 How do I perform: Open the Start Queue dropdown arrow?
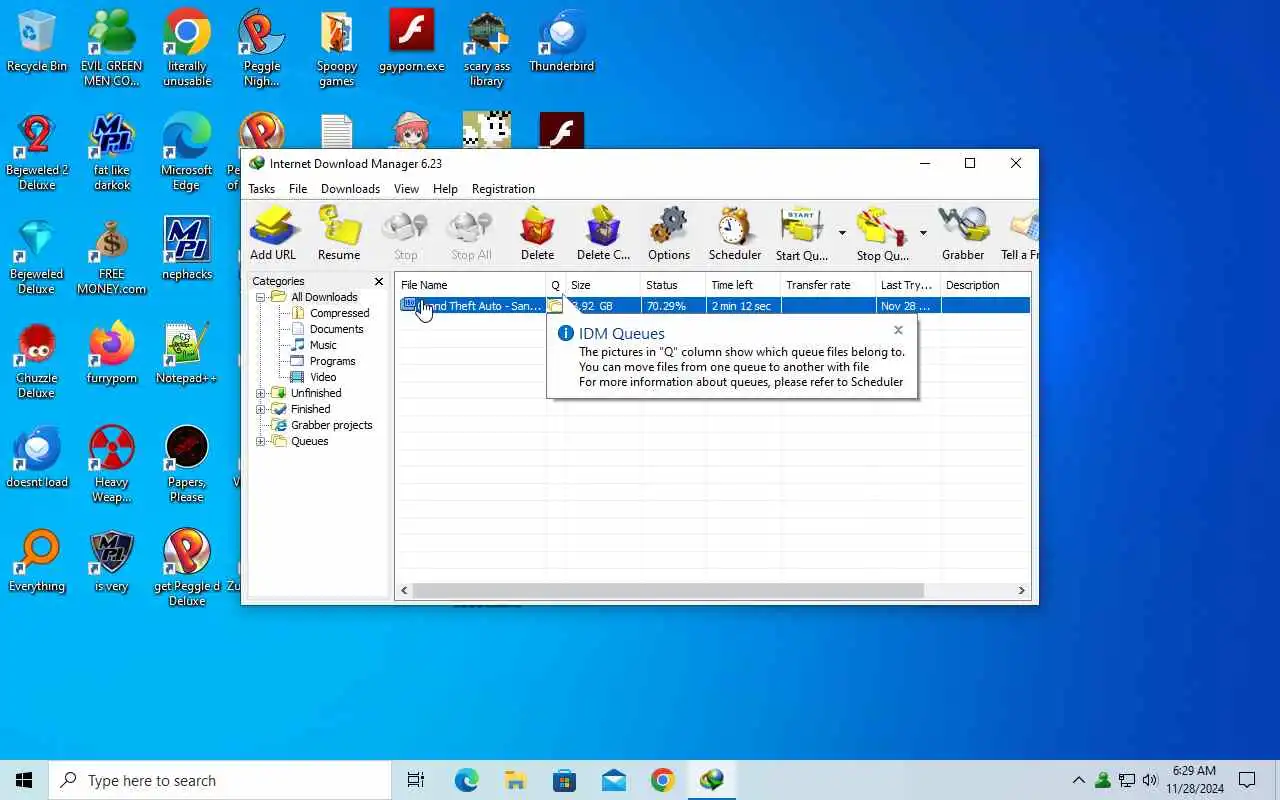pos(842,233)
